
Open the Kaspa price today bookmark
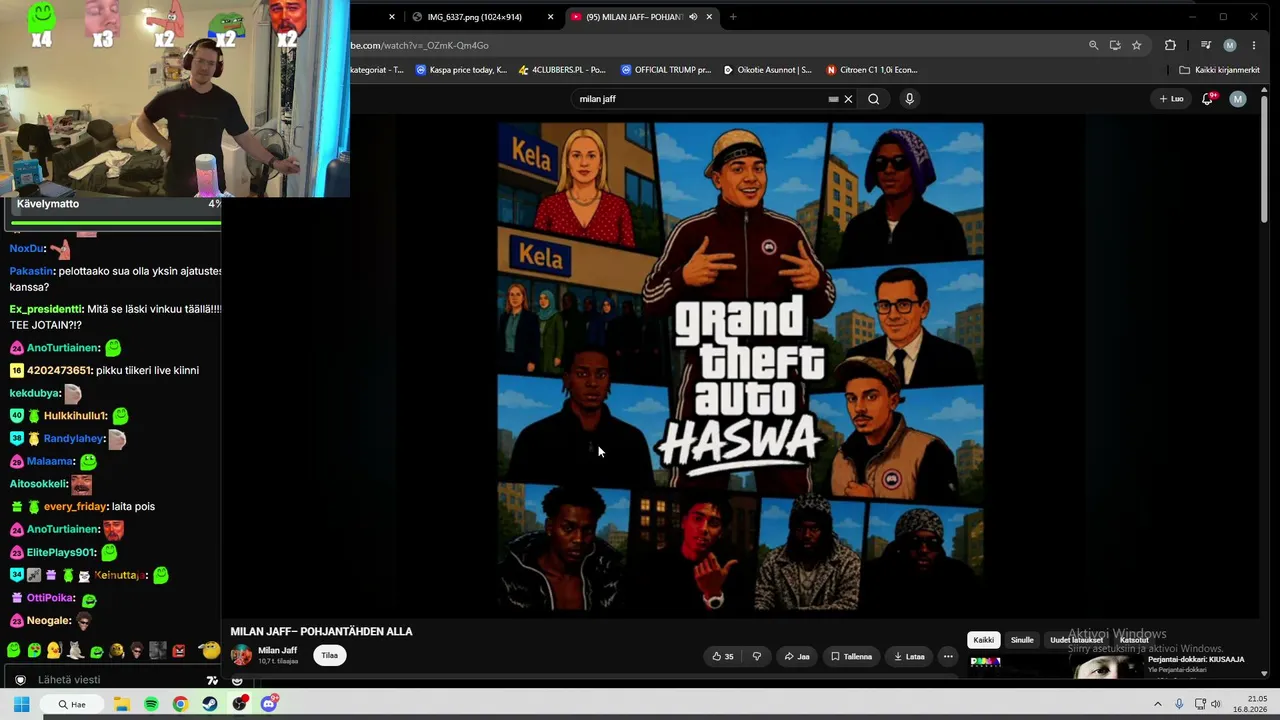point(461,70)
